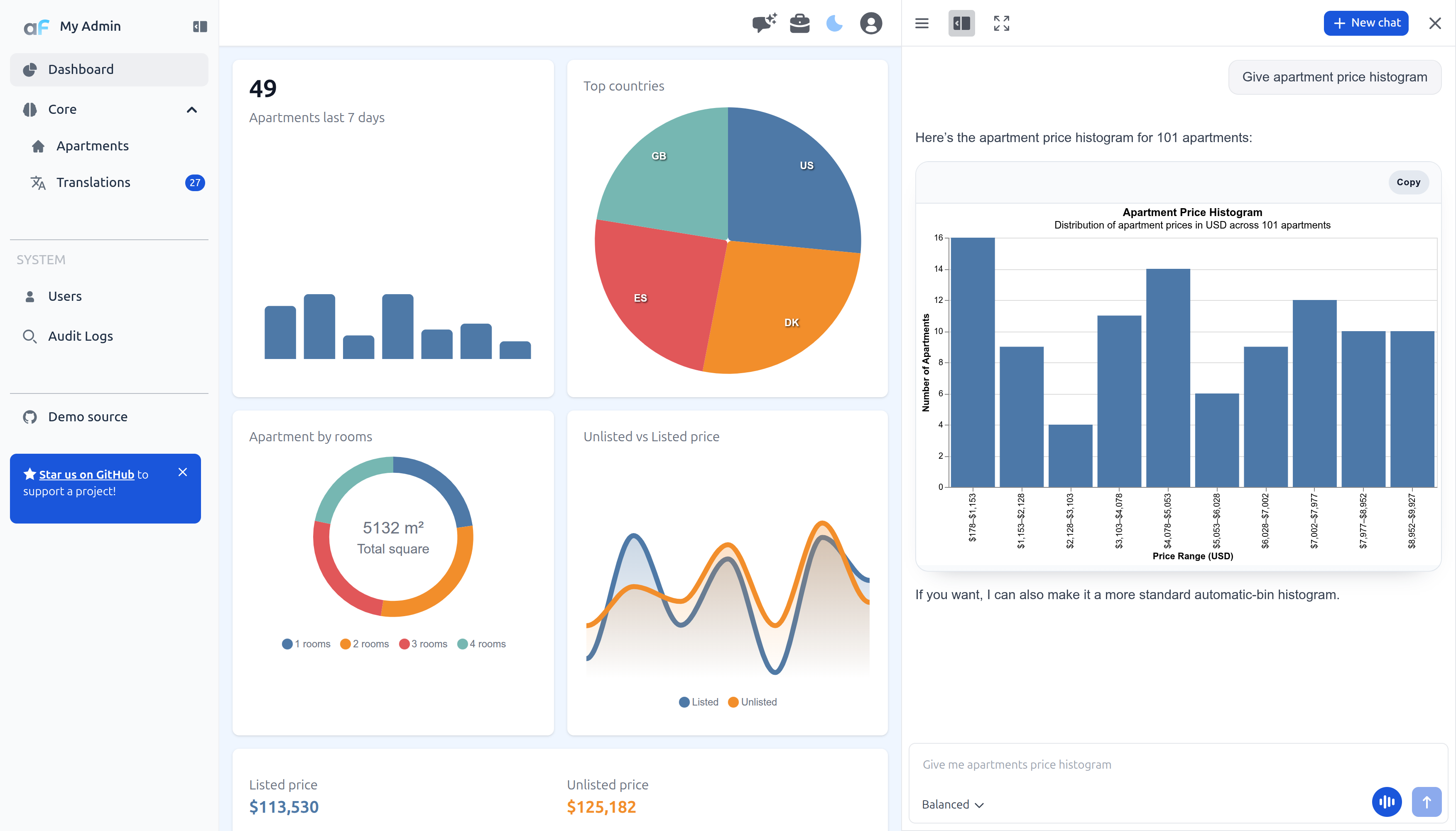1456x831 pixels.
Task: Open the user account avatar menu
Action: (x=871, y=23)
